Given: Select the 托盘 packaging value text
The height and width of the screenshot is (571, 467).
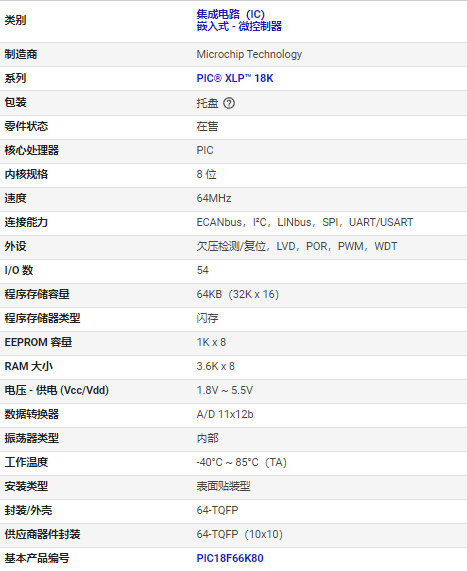Looking at the screenshot, I should pos(207,103).
